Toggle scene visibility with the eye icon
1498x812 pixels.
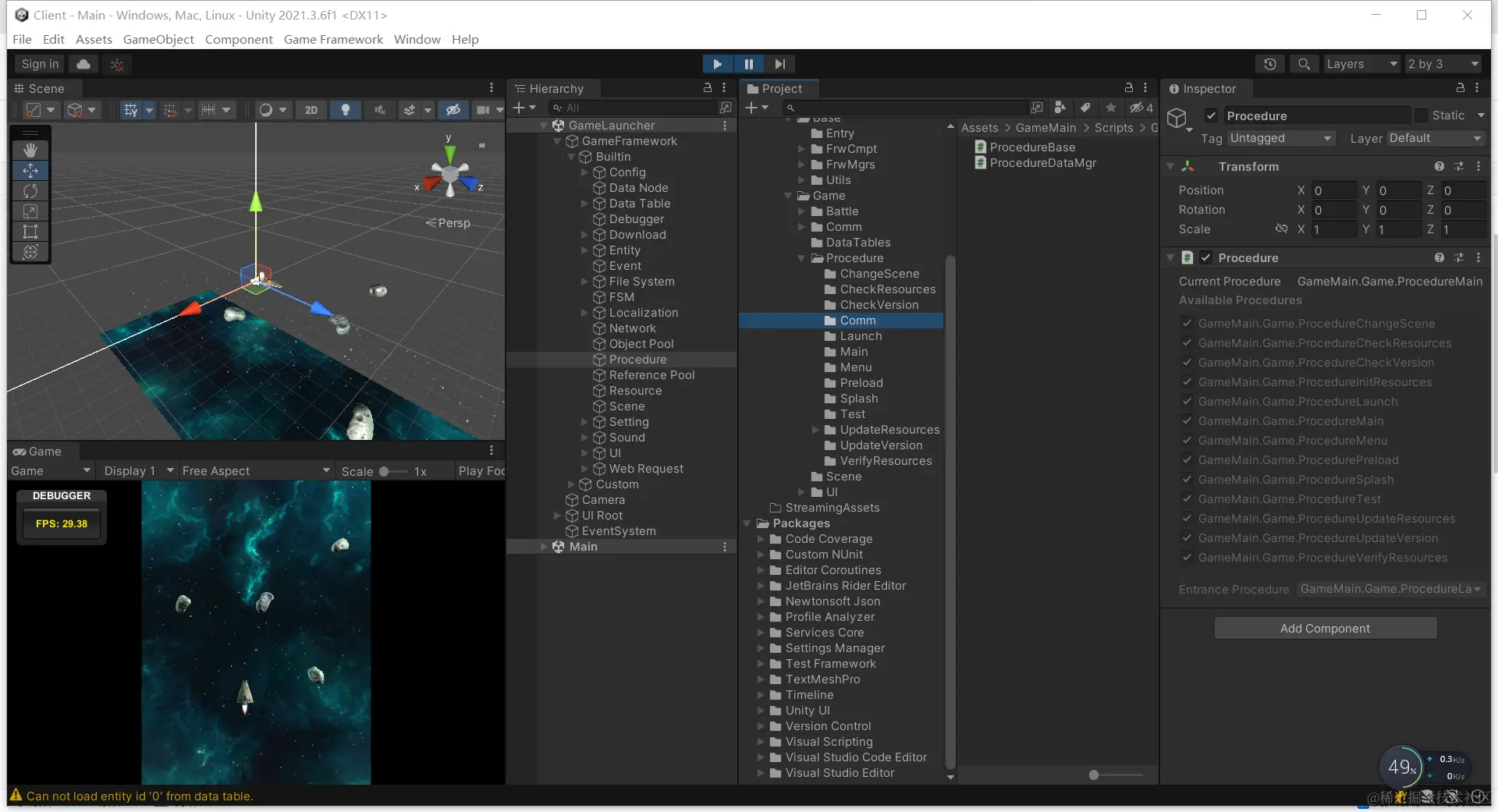[x=453, y=110]
